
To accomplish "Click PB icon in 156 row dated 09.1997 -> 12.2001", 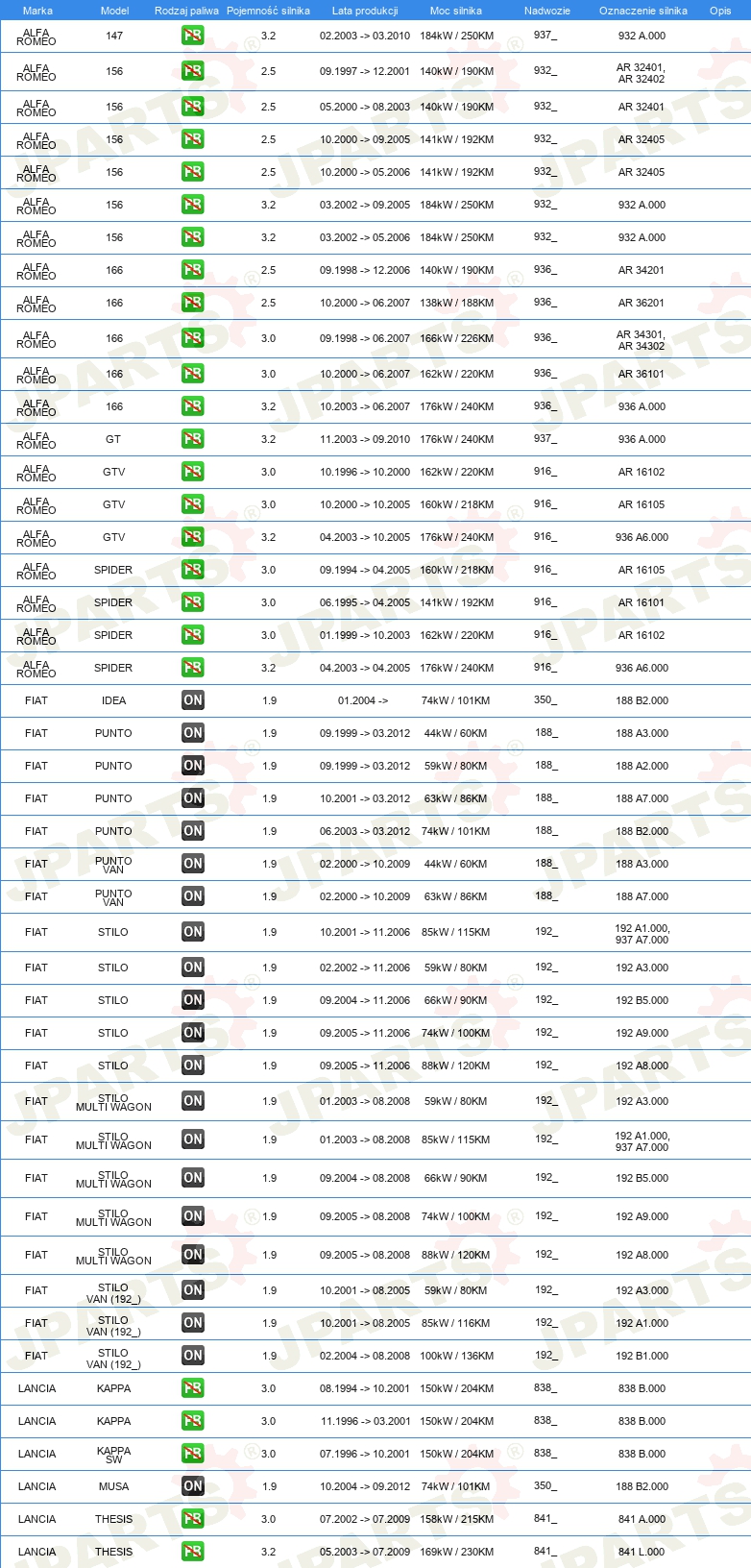I will (x=193, y=71).
